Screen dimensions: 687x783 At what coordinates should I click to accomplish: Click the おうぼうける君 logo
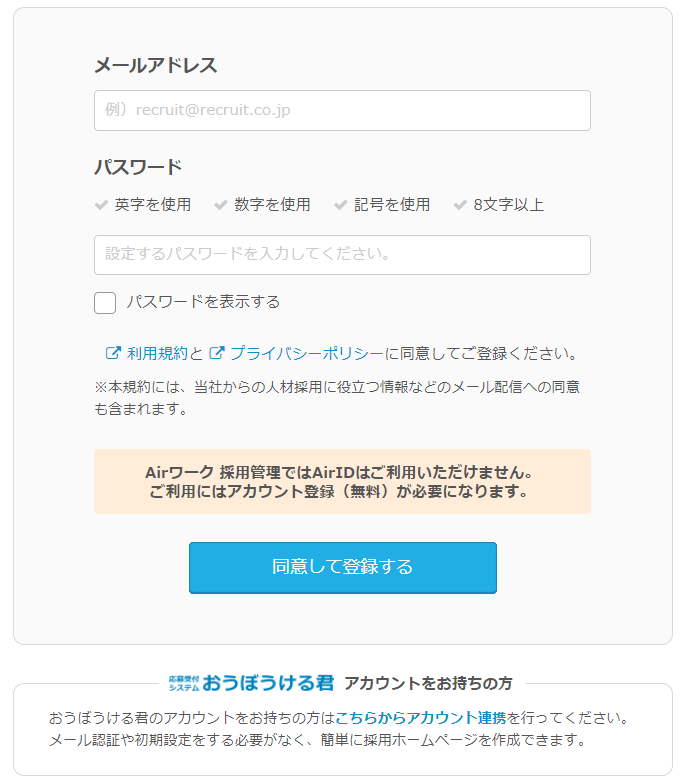[x=252, y=683]
